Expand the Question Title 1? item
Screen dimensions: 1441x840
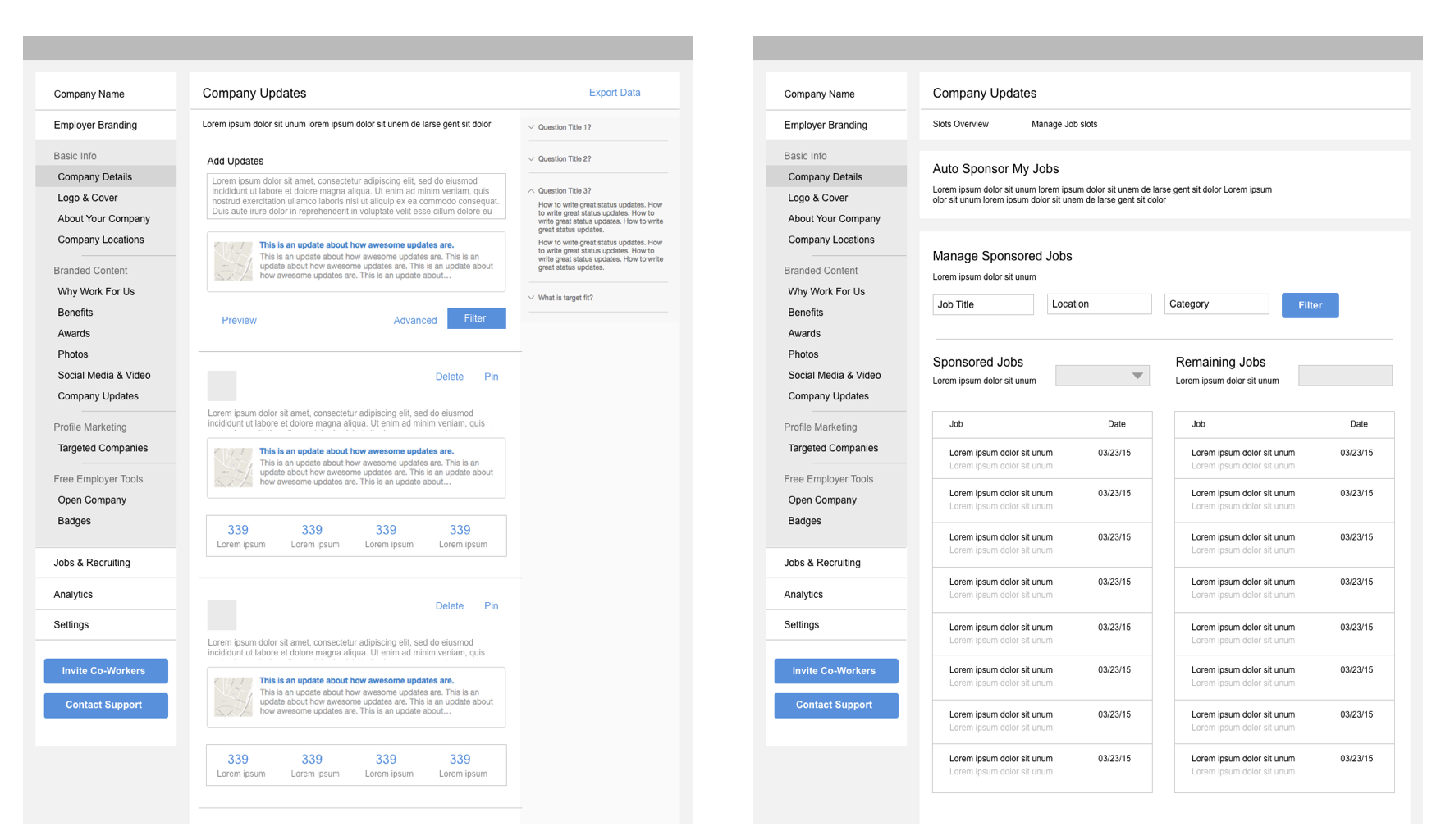tap(564, 127)
